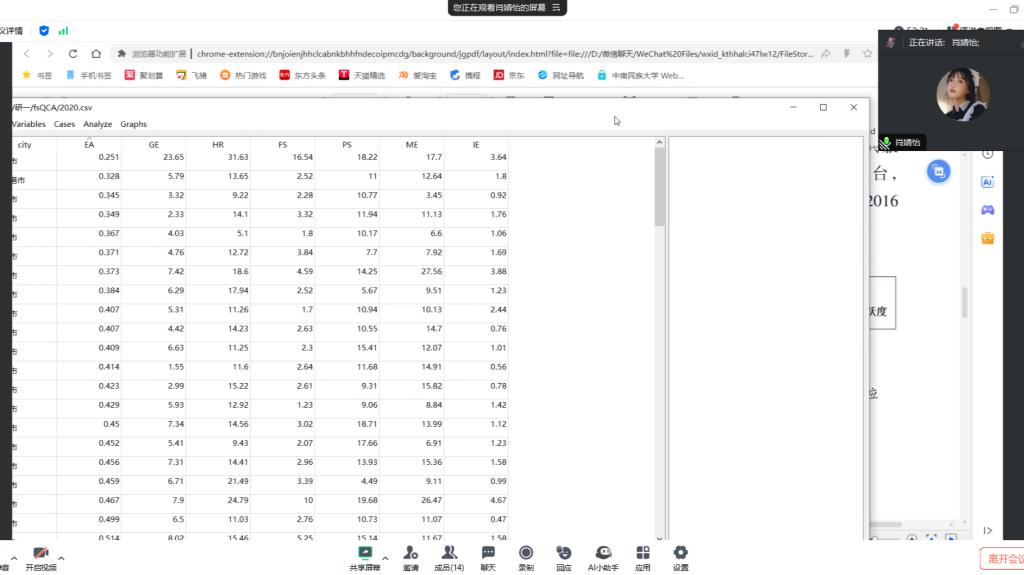Open the 聊天 chat panel
This screenshot has width=1024, height=575.
[488, 559]
